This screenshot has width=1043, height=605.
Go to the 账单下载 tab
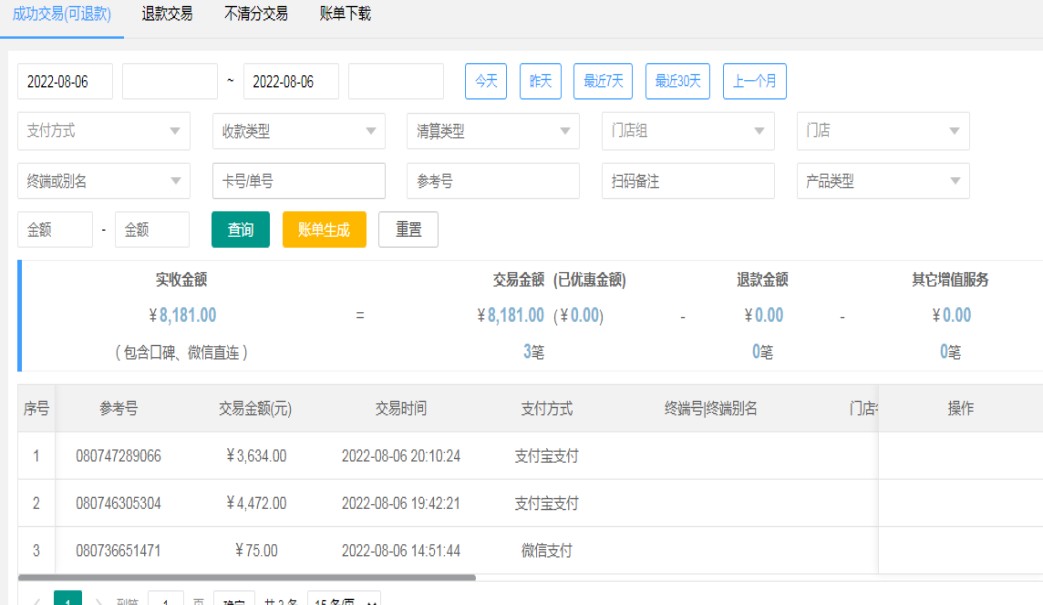point(345,14)
